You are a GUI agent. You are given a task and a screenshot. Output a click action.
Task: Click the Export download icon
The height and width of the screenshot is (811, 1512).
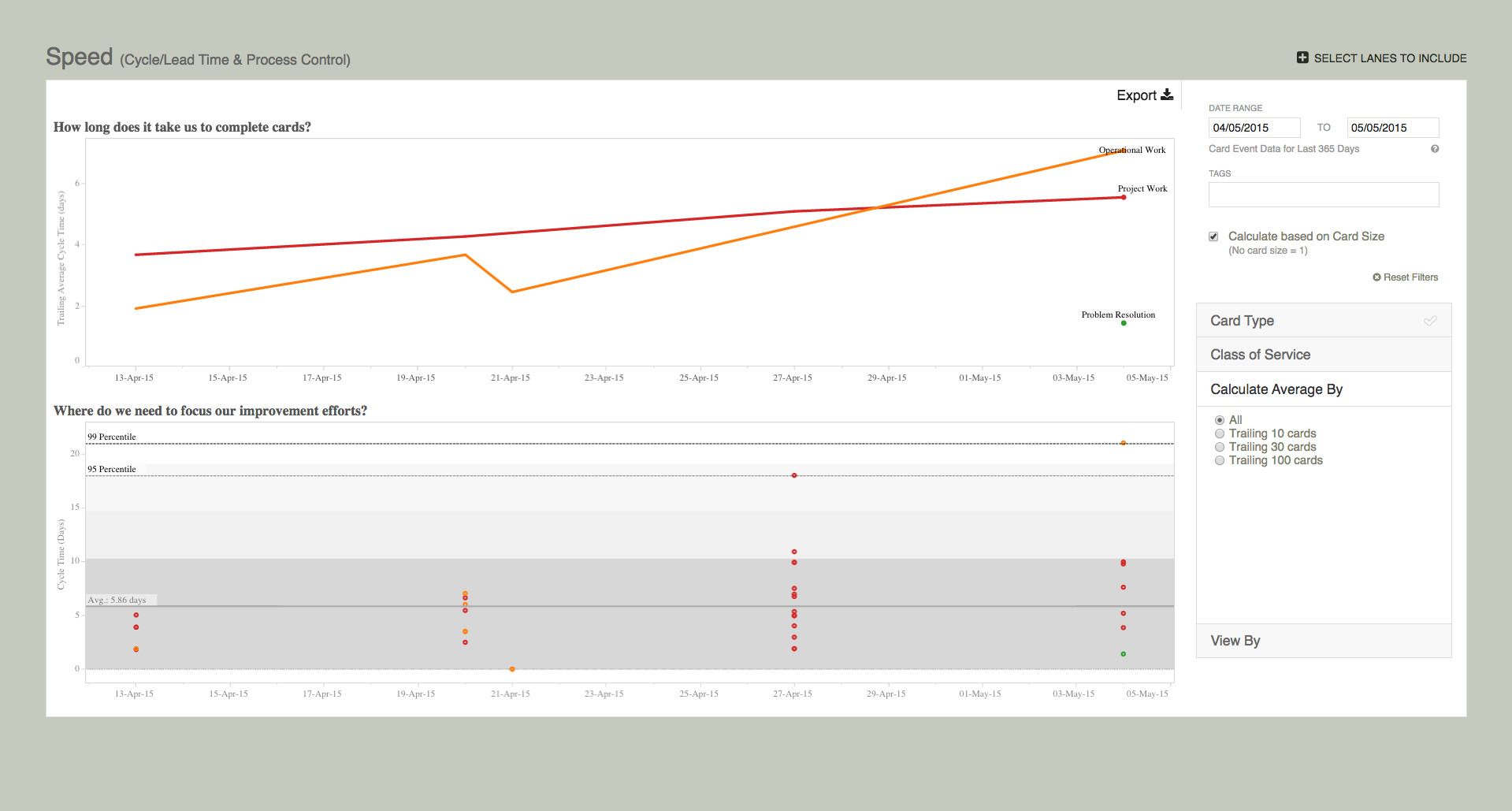point(1167,94)
